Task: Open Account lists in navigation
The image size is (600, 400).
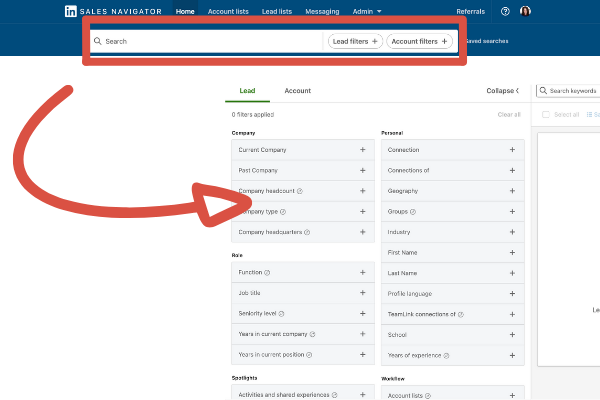Action: tap(228, 11)
